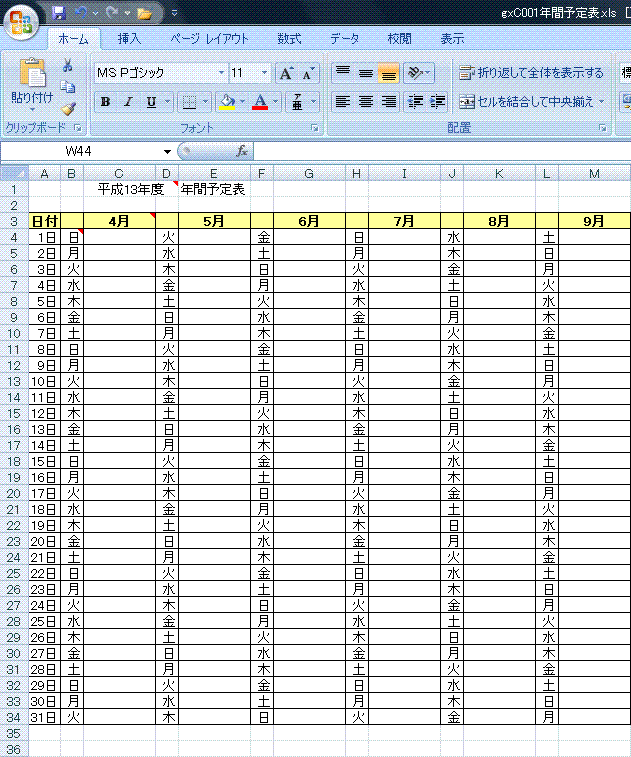Viewport: 631px width, 757px height.
Task: Increase font size with the large A
Action: click(286, 73)
